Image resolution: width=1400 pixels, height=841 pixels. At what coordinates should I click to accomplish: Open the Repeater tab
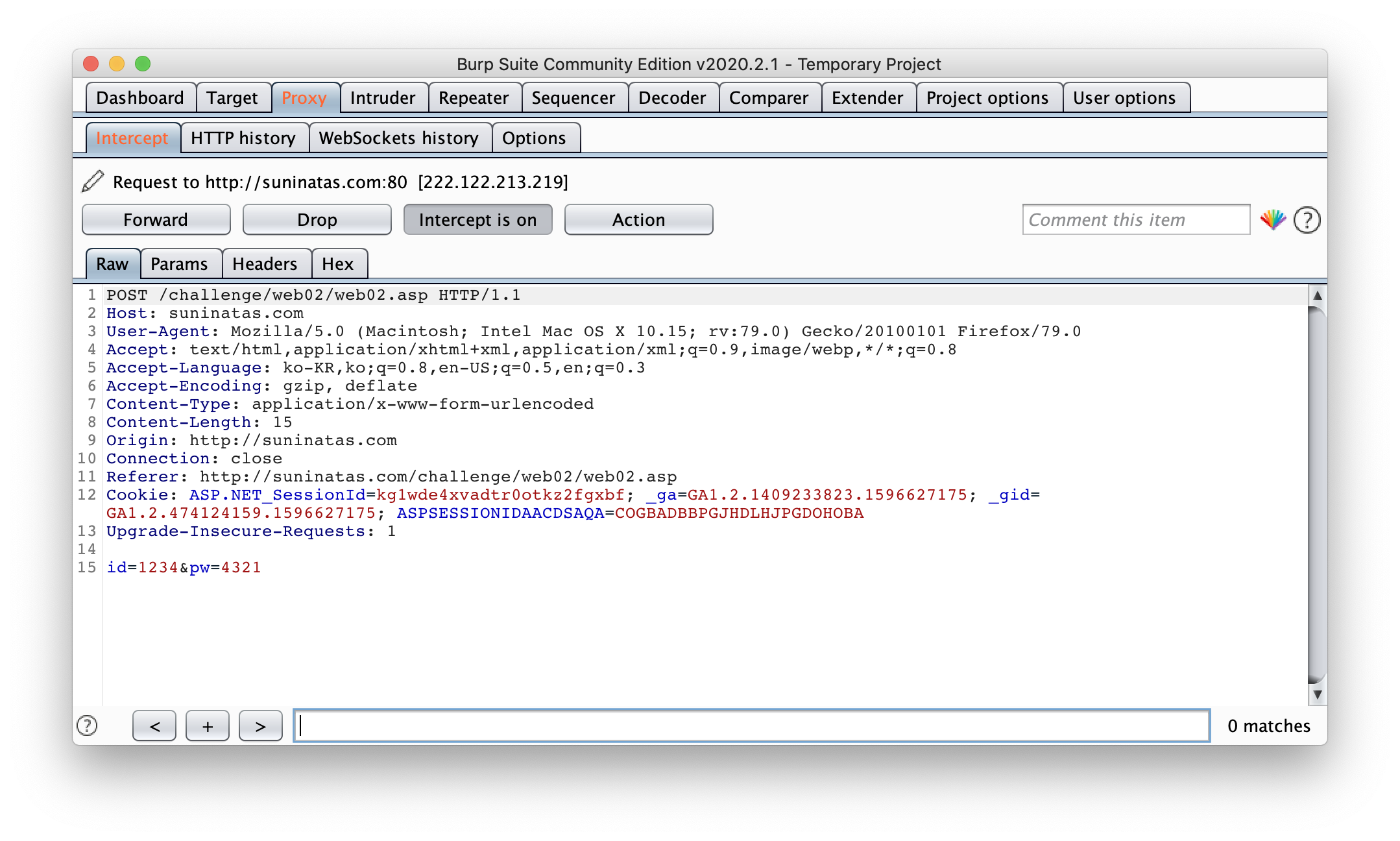click(x=474, y=98)
